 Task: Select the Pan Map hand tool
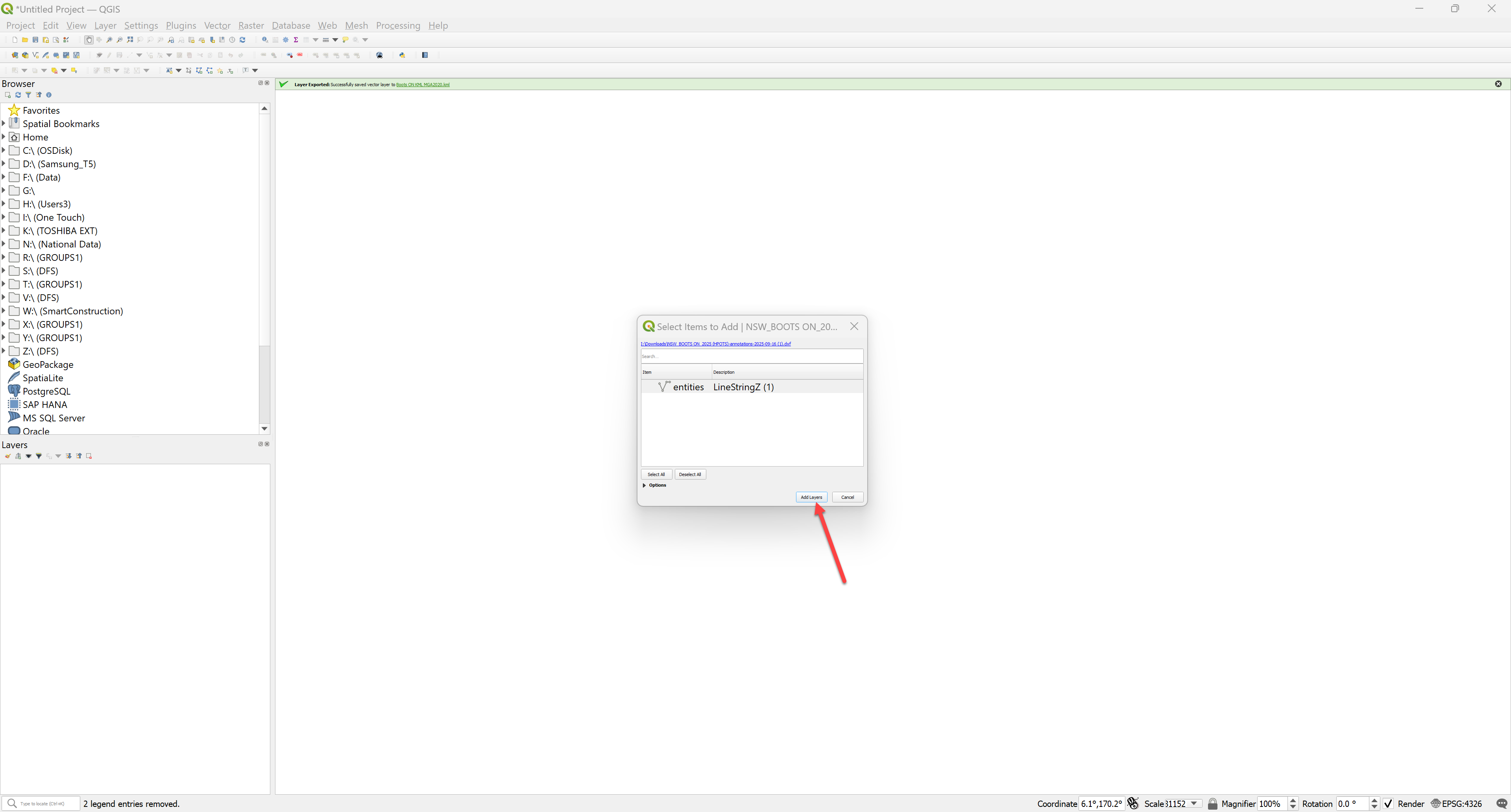tap(89, 40)
